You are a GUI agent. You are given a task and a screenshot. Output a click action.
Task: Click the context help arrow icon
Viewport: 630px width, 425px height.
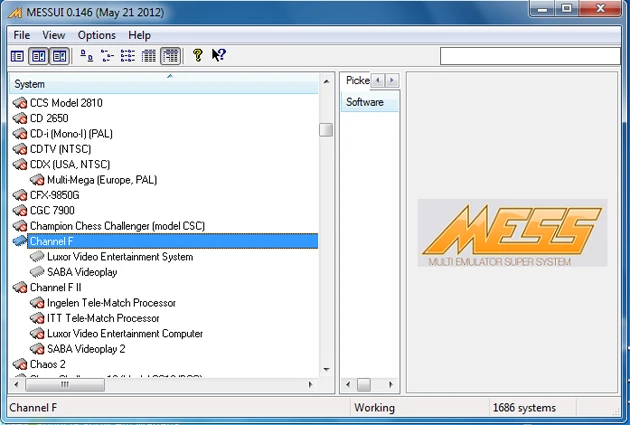pyautogui.click(x=219, y=55)
